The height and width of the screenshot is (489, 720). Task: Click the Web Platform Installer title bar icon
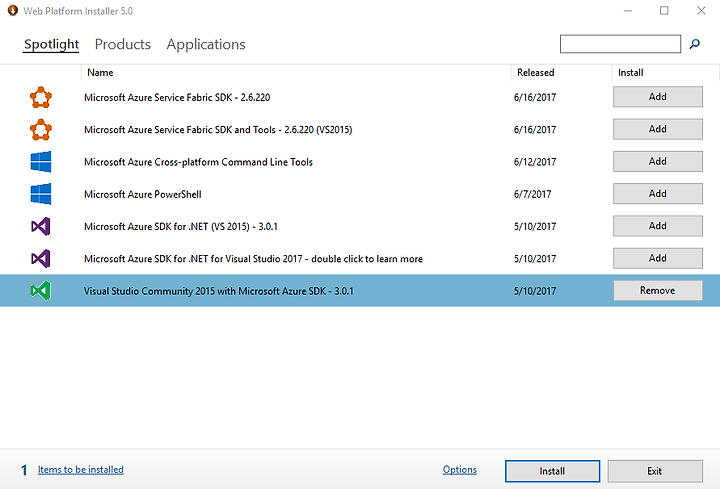click(x=12, y=10)
